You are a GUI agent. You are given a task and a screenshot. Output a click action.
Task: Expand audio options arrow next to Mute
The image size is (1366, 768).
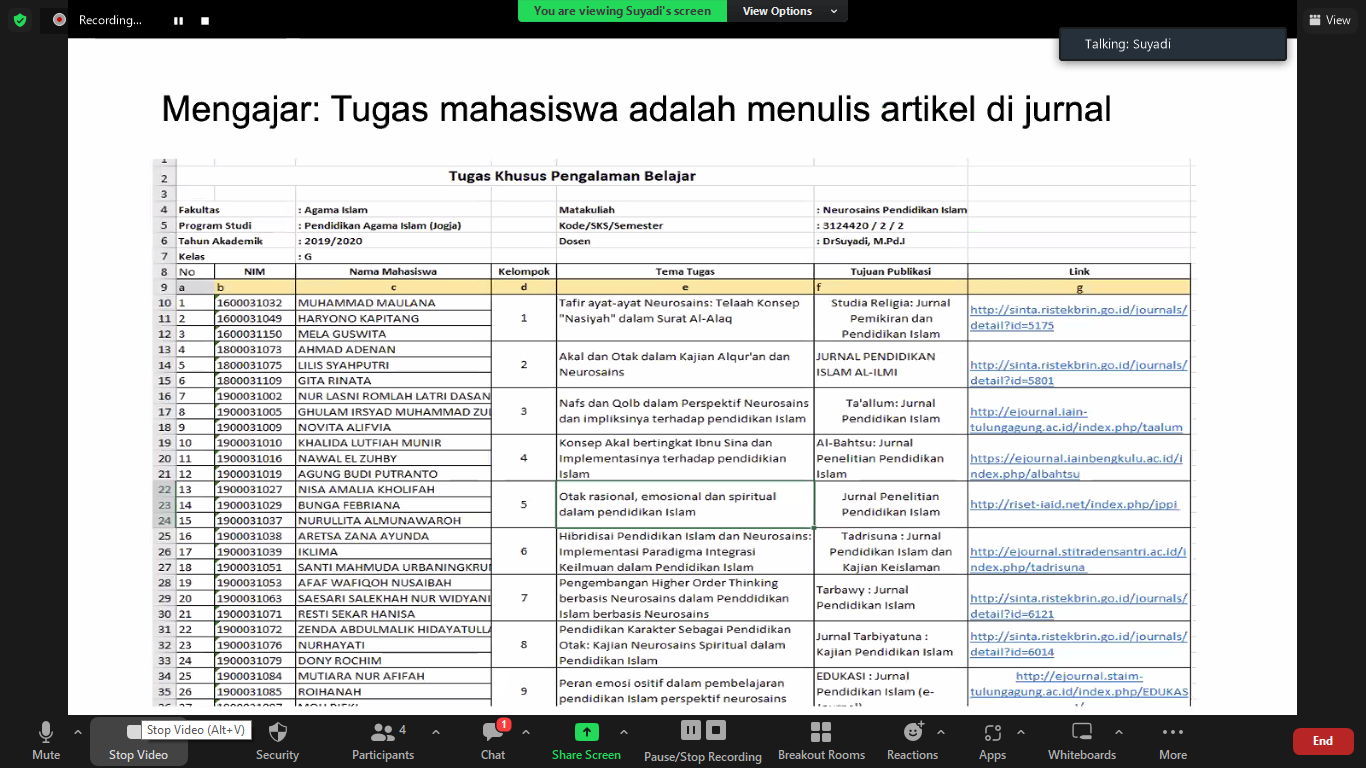point(78,732)
